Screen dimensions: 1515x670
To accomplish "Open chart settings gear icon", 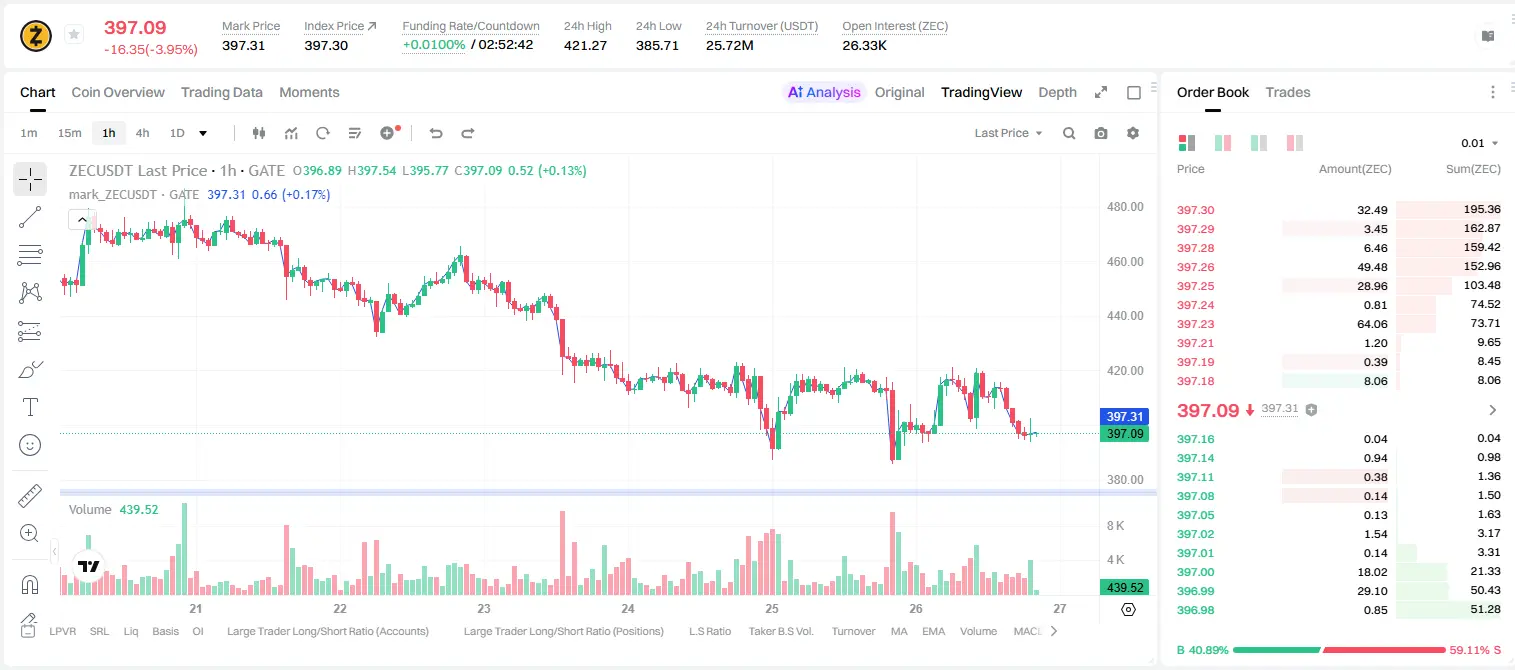I will pos(1133,133).
